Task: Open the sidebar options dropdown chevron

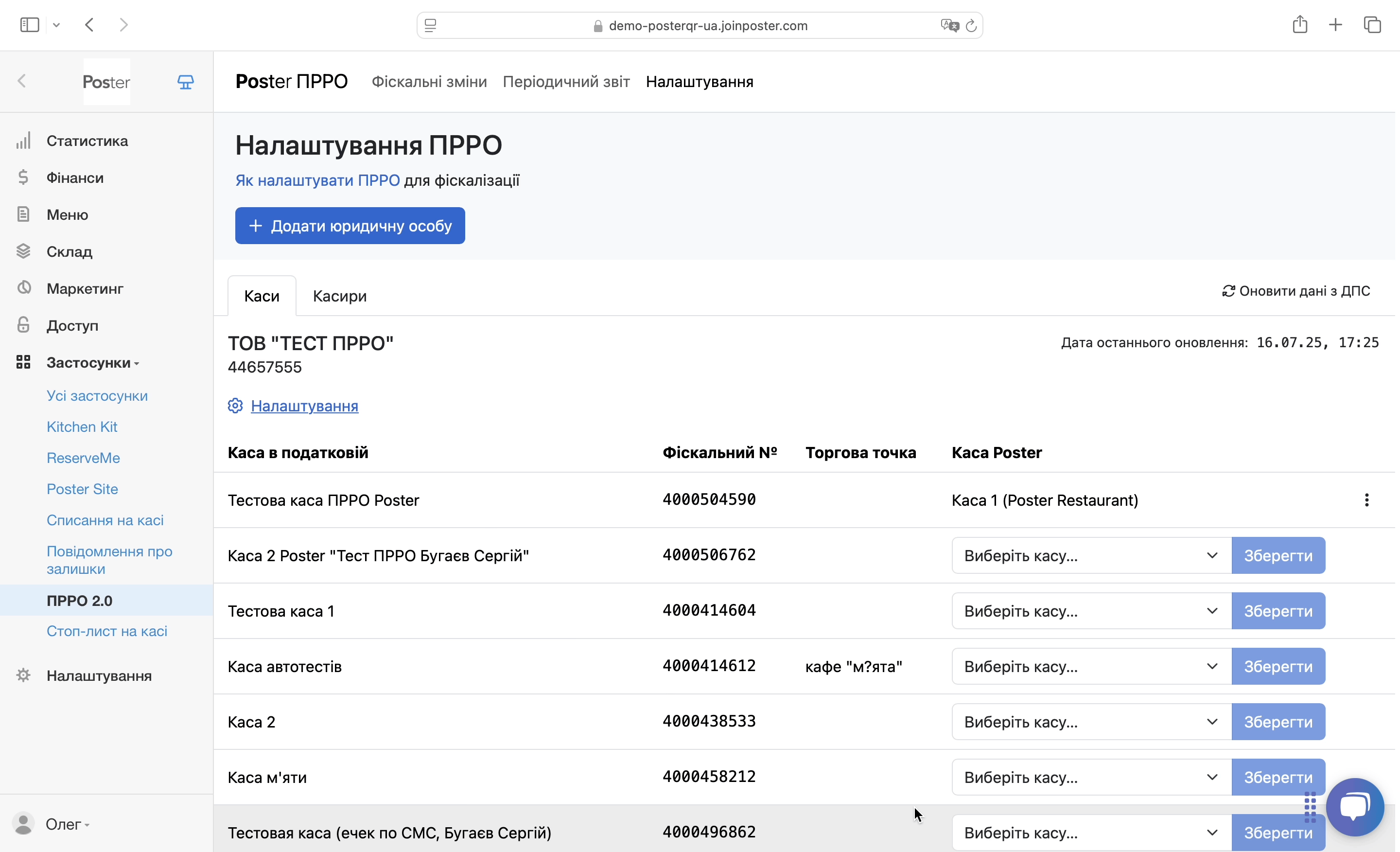Action: pos(56,25)
